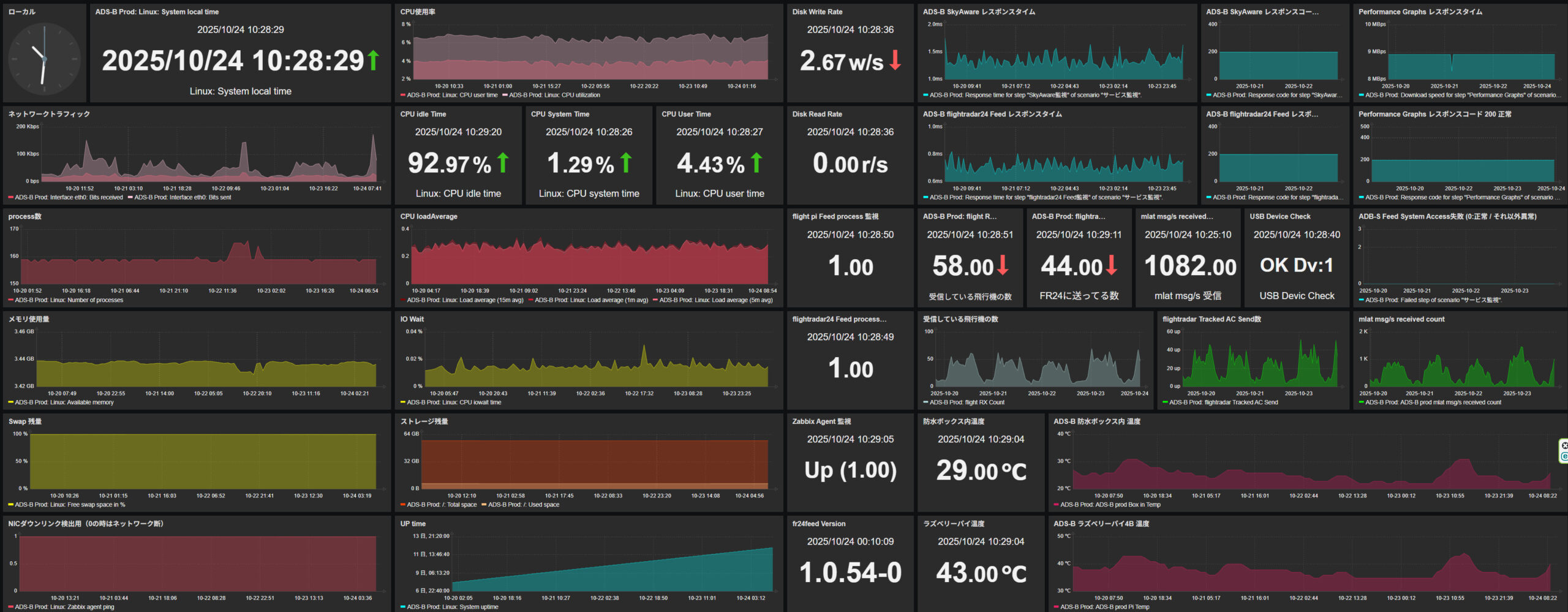Click the green up arrow beside system local time
Viewport: 1568px width, 612px height.
click(373, 60)
